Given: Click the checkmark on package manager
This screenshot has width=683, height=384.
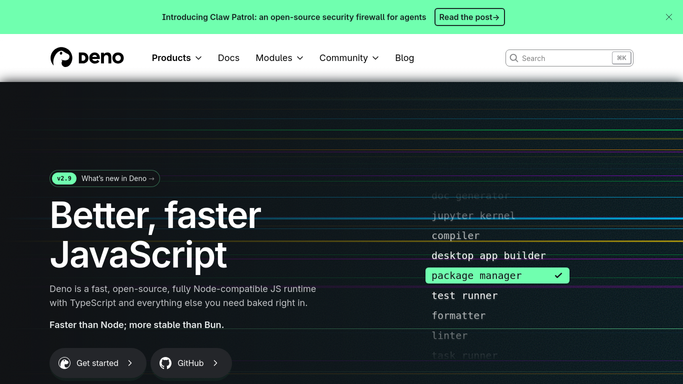Looking at the screenshot, I should tap(558, 276).
